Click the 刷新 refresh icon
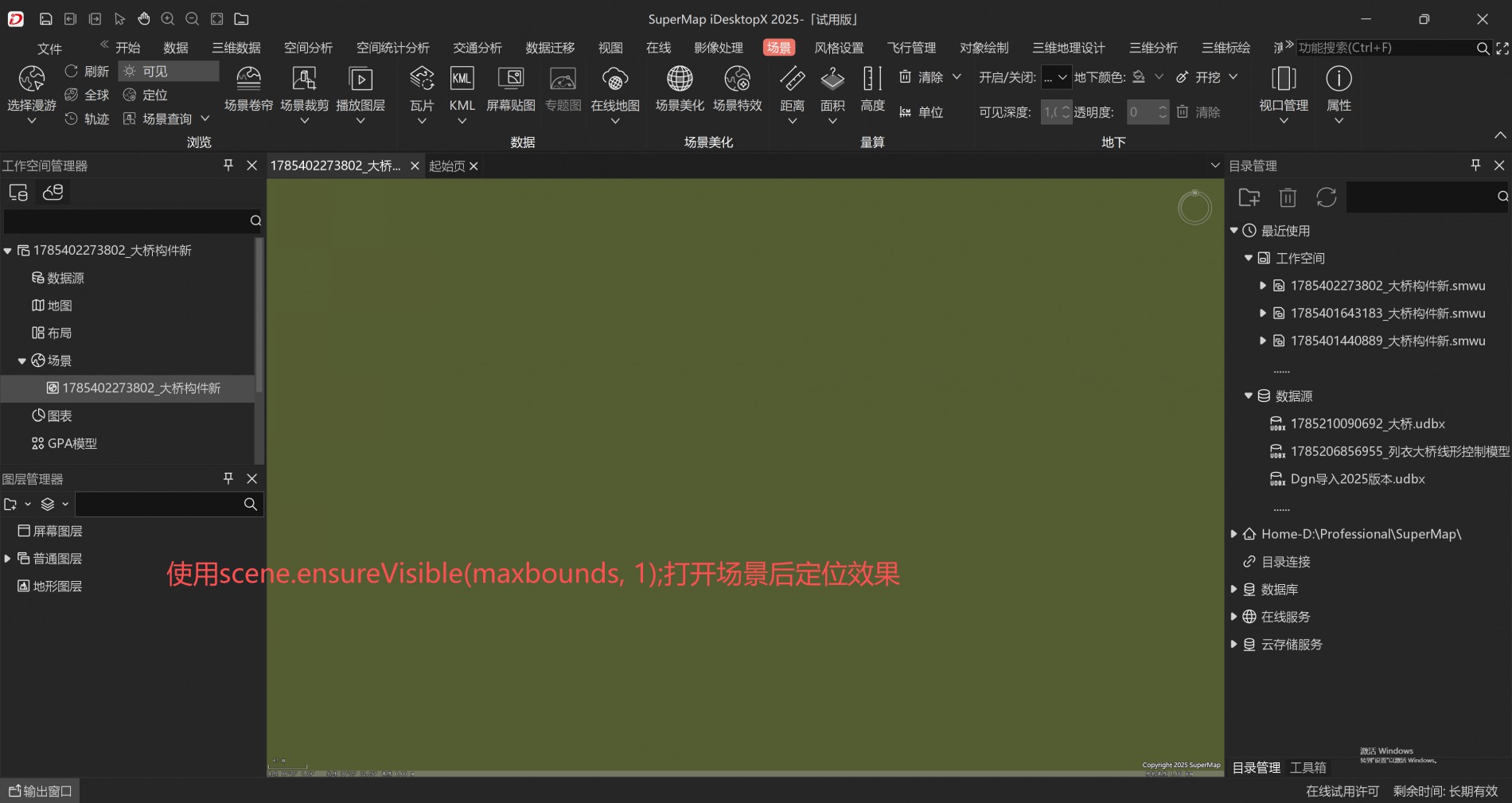1512x803 pixels. tap(72, 71)
